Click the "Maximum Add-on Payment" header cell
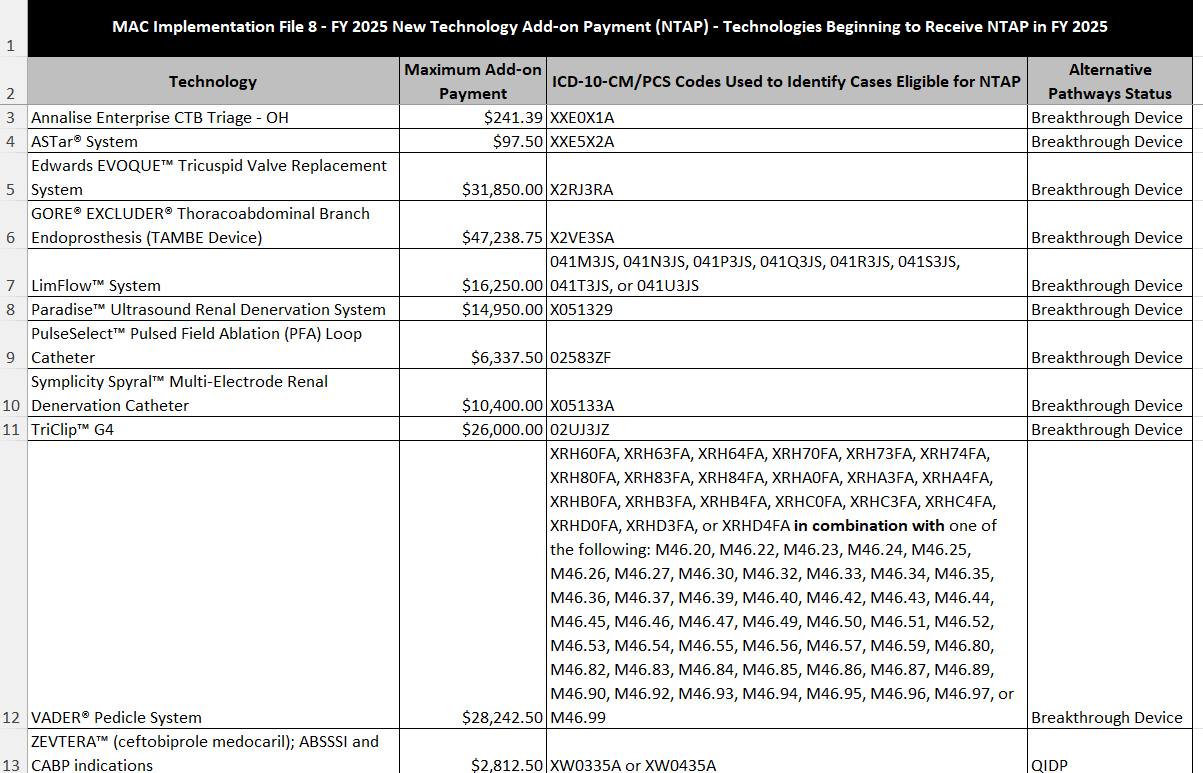The image size is (1203, 773). click(x=473, y=81)
